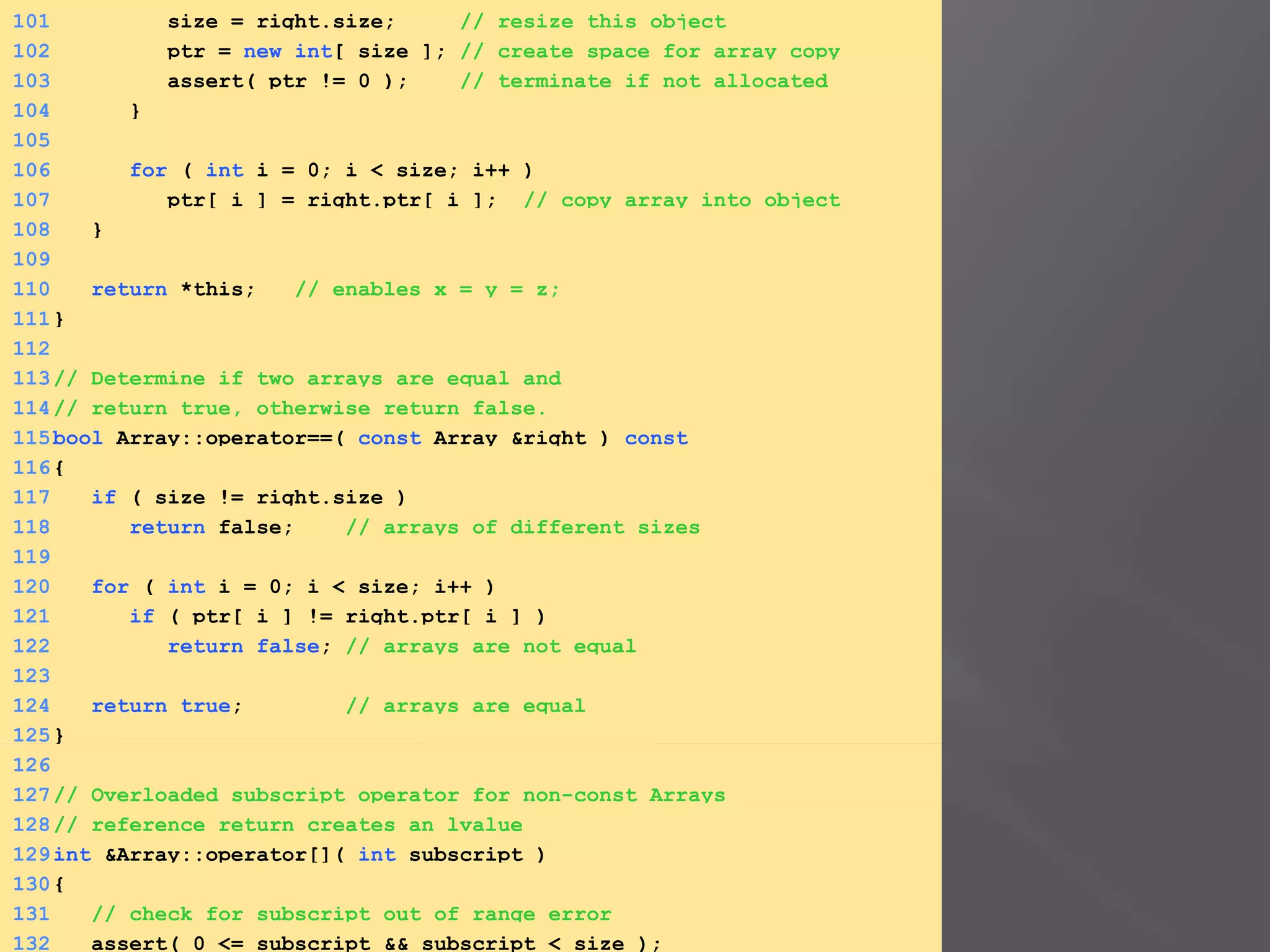Click 'return false;' on line 118

[211, 527]
